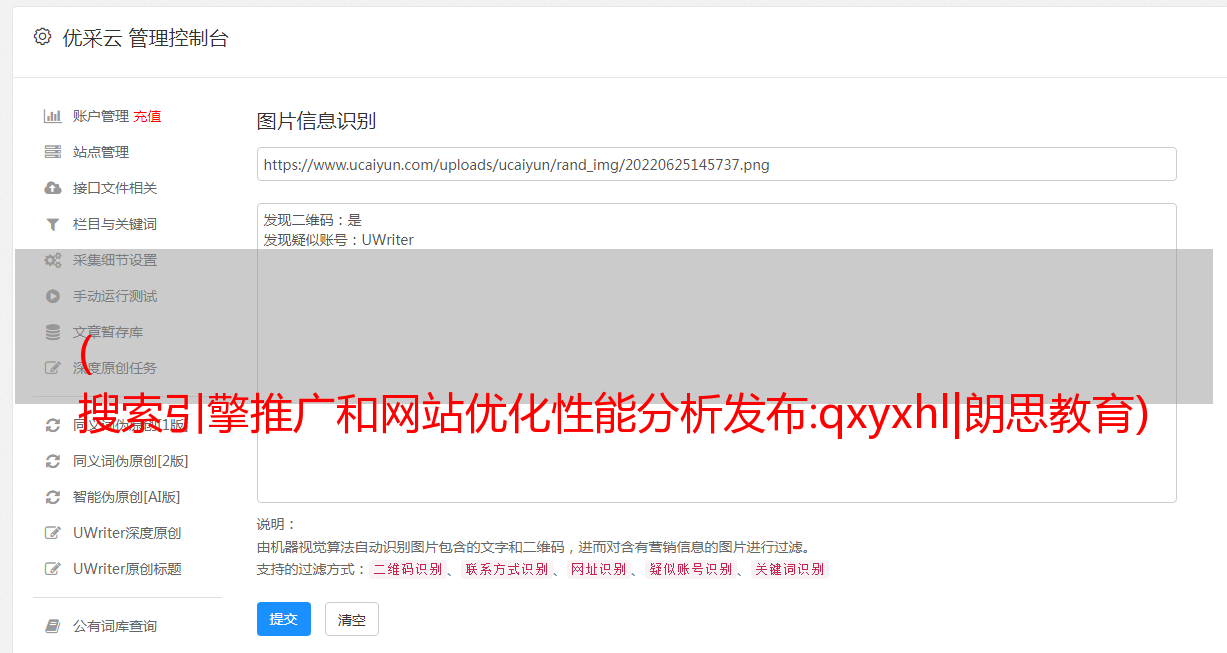Click the edit icon for UWriter原创标题
This screenshot has width=1227, height=653.
[x=53, y=569]
